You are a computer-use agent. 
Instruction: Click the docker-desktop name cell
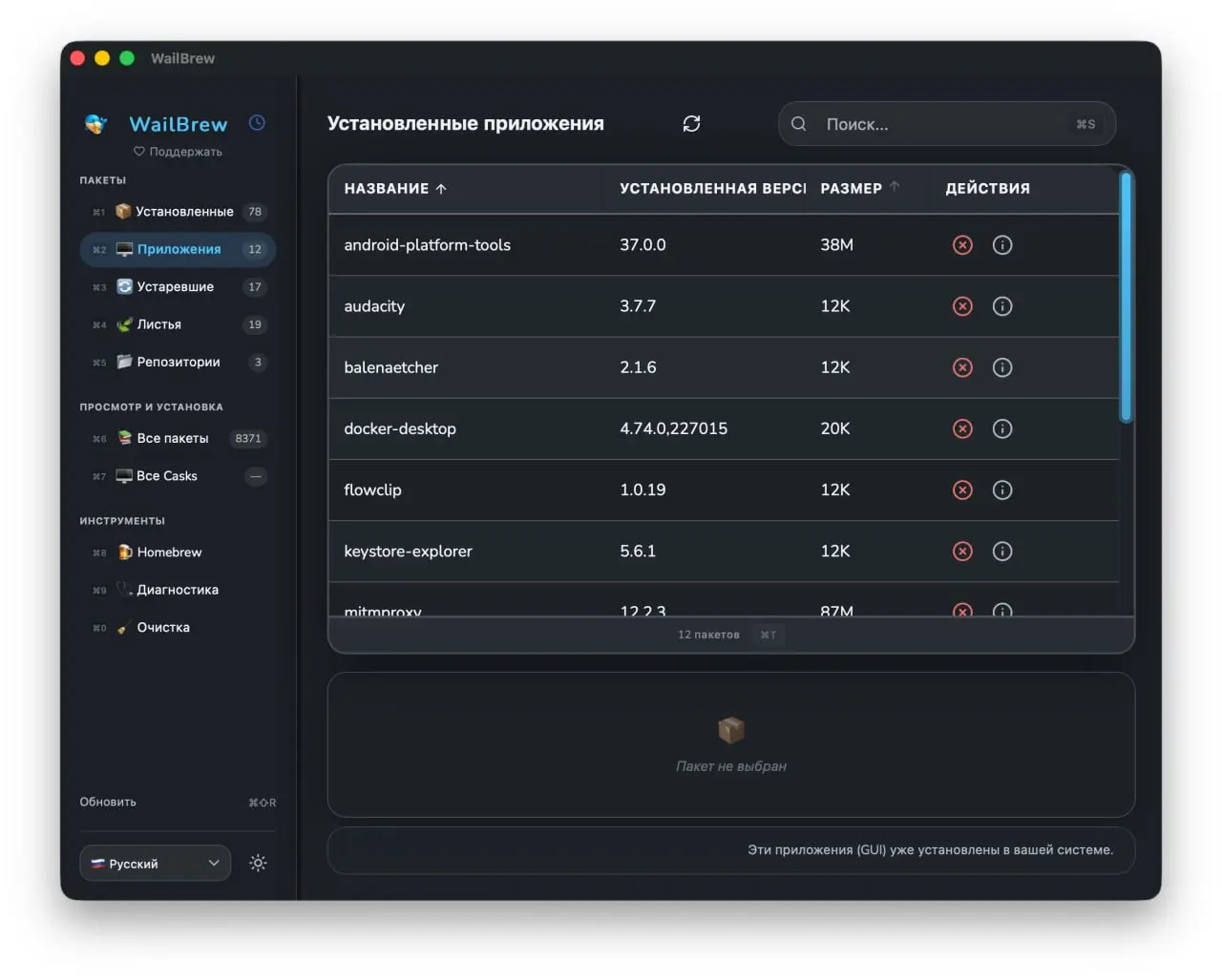[x=400, y=428]
